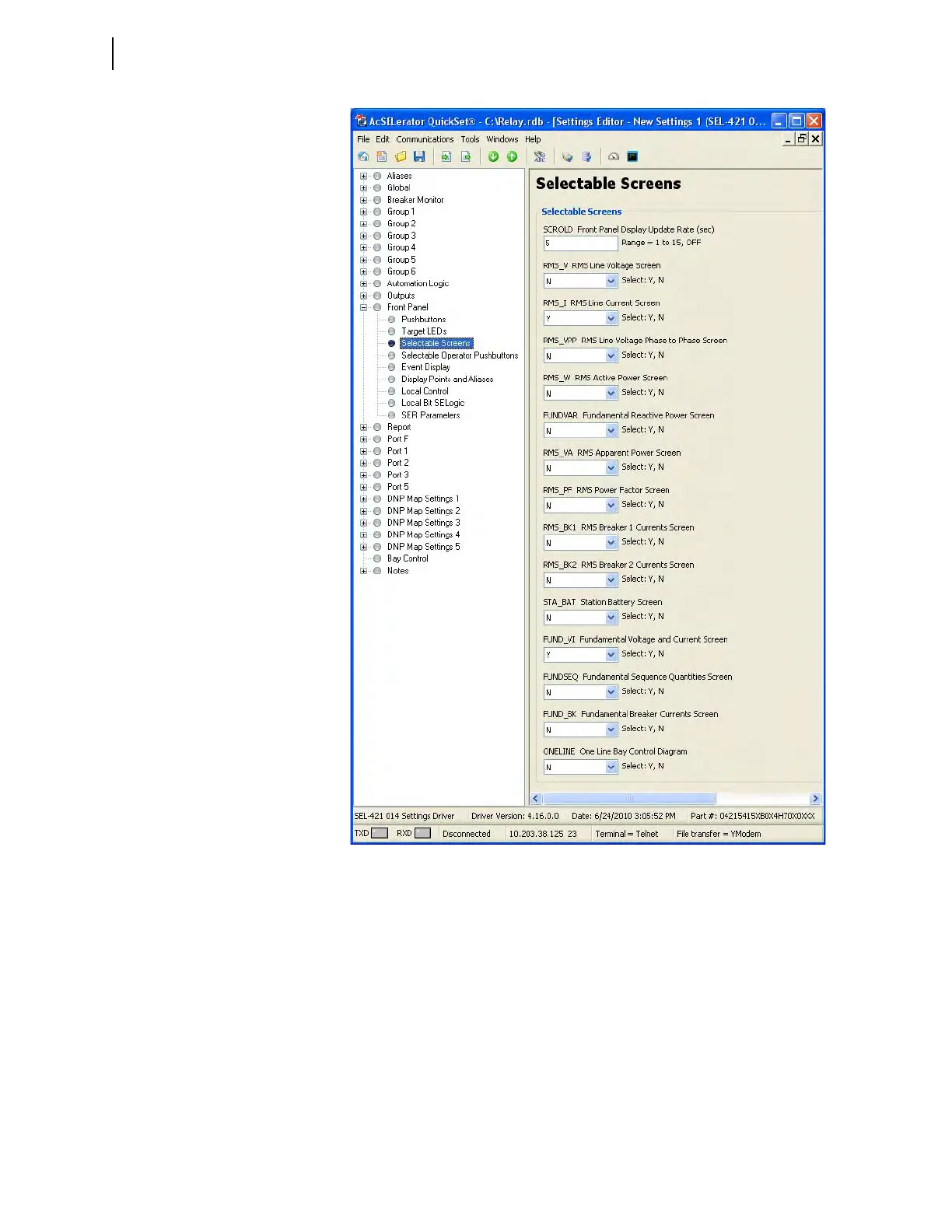Expand the Breaker Monitor node
Image resolution: width=952 pixels, height=1232 pixels.
pyautogui.click(x=363, y=200)
